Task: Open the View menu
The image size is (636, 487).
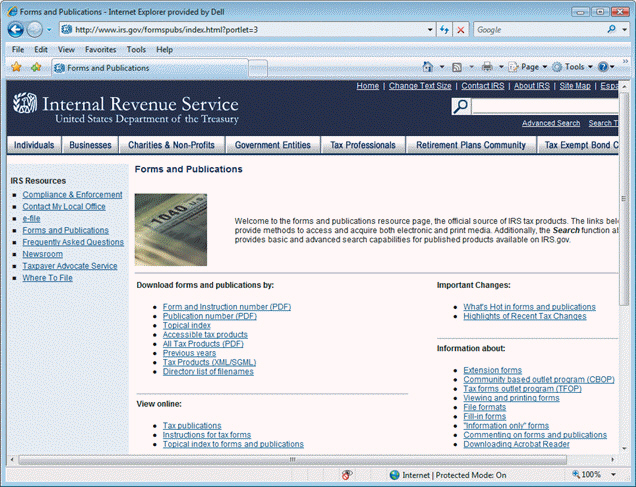Action: point(66,49)
